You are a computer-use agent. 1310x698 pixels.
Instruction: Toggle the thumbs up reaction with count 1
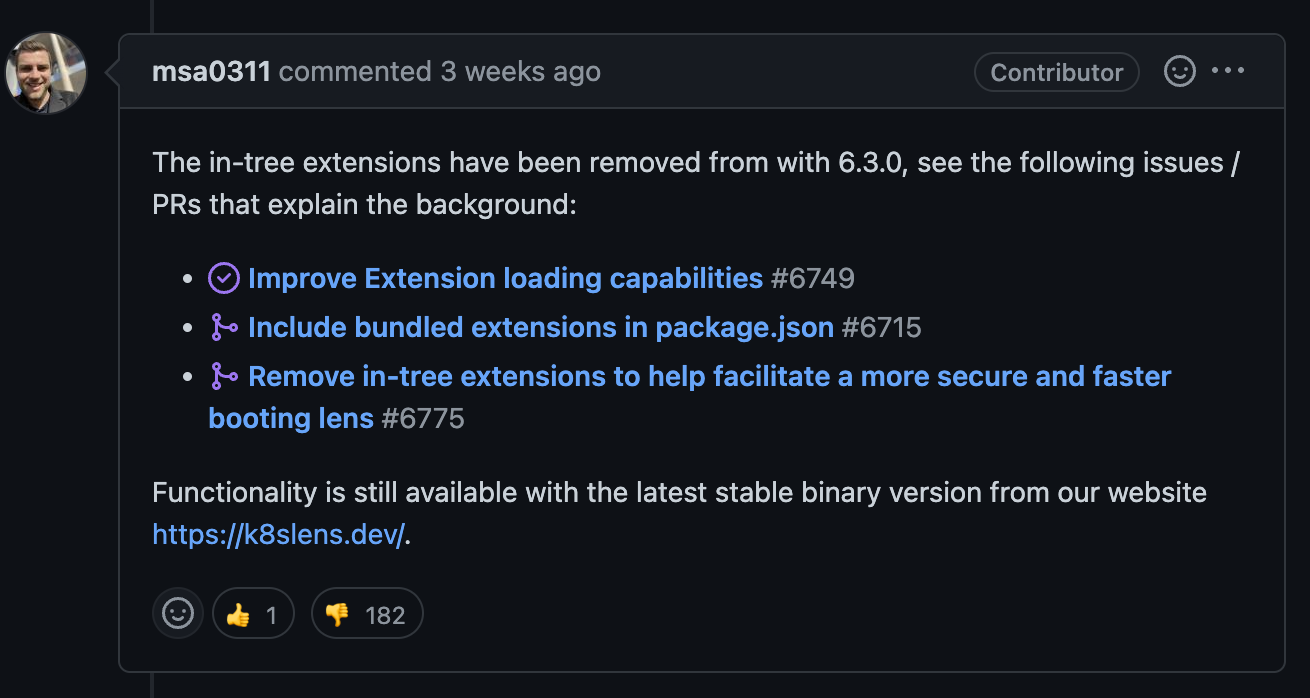pyautogui.click(x=254, y=613)
